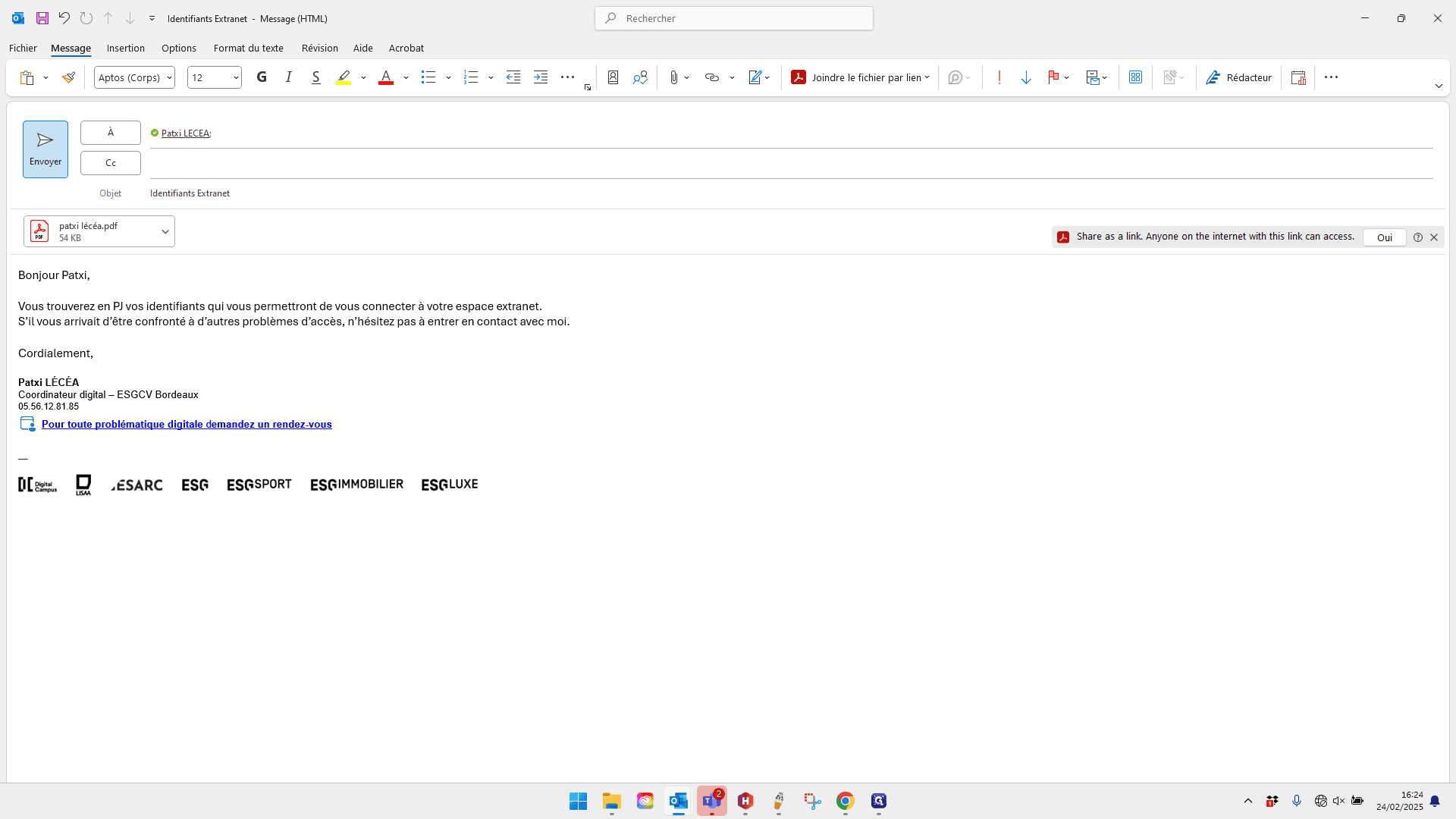Open highlight color dropdown arrow
The image size is (1456, 819).
coord(364,77)
